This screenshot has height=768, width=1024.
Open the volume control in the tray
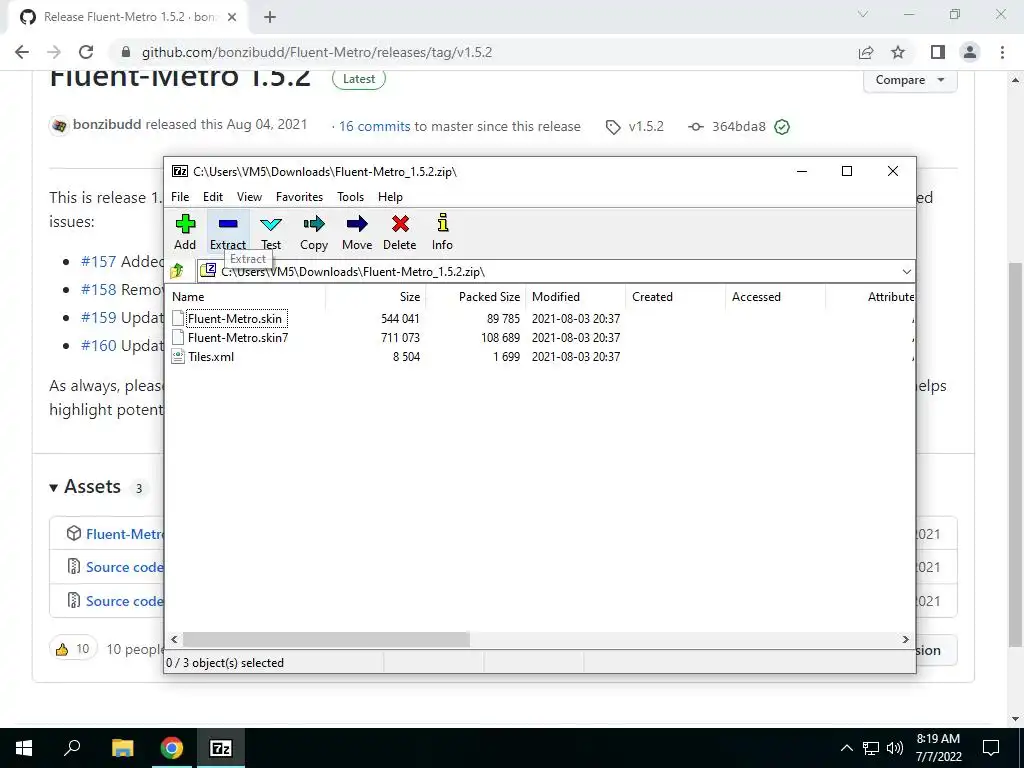(x=895, y=748)
